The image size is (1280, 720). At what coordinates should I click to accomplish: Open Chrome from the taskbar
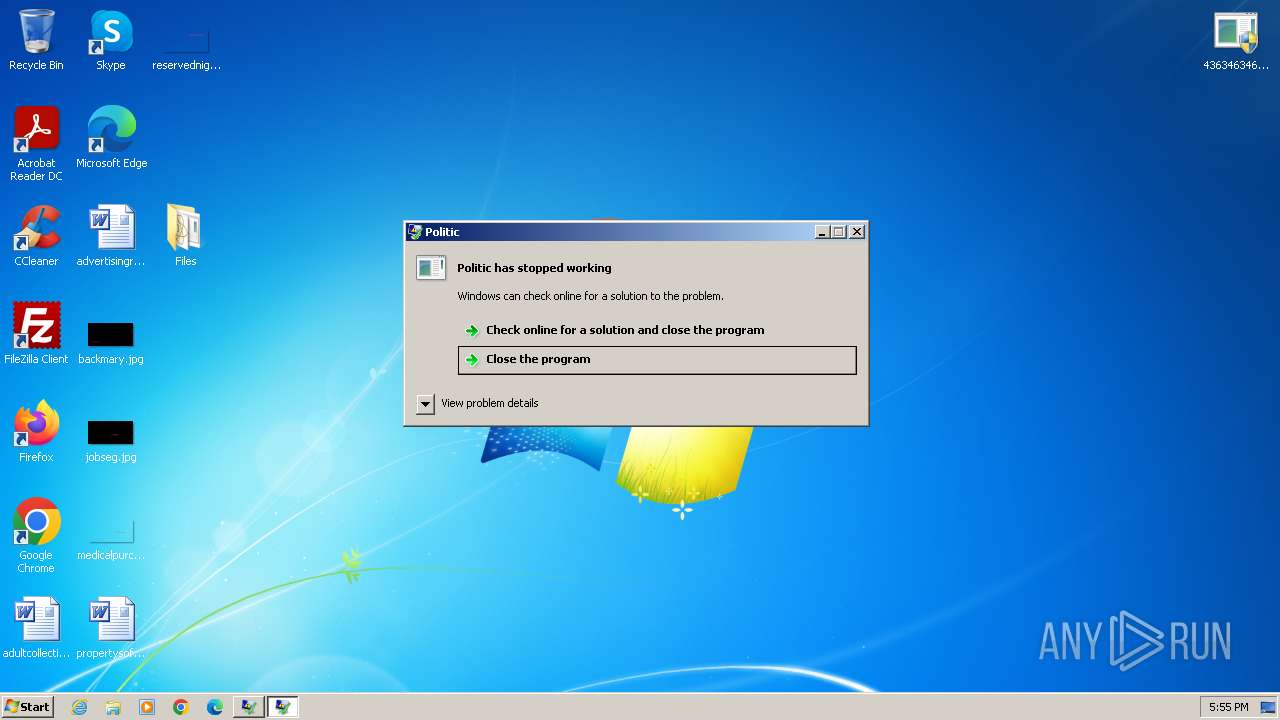point(181,707)
